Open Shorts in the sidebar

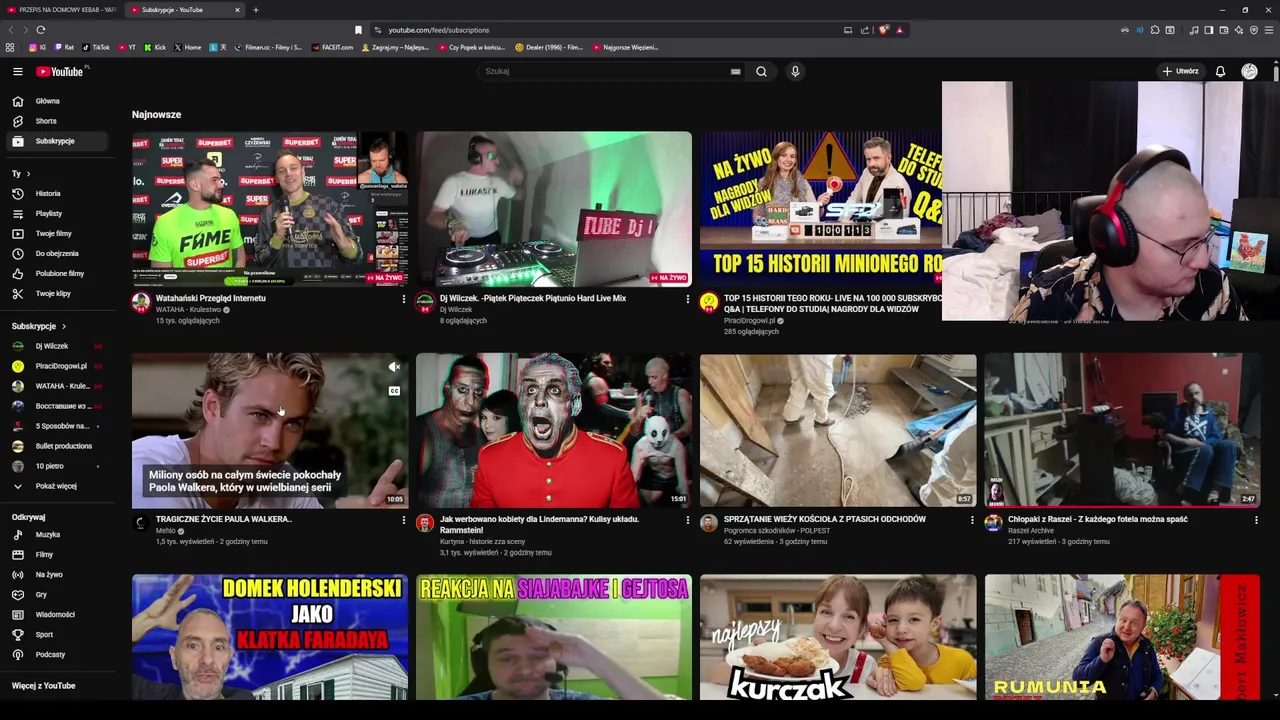[59, 121]
